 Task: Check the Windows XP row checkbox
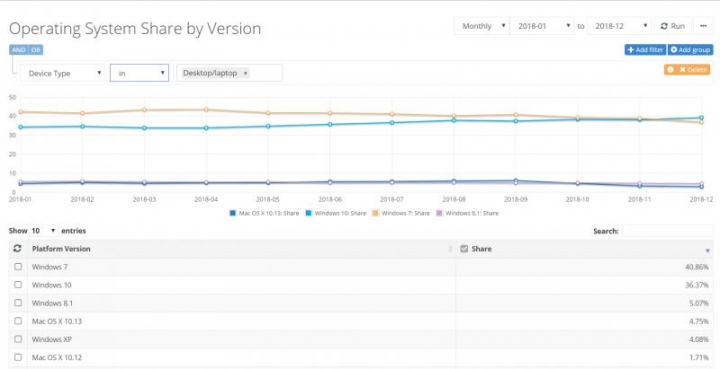tap(18, 339)
